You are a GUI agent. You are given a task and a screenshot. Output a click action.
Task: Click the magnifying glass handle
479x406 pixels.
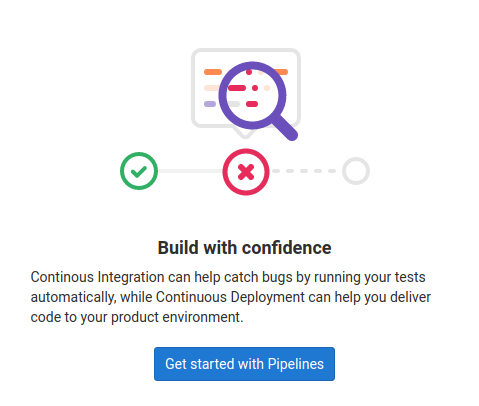point(286,128)
